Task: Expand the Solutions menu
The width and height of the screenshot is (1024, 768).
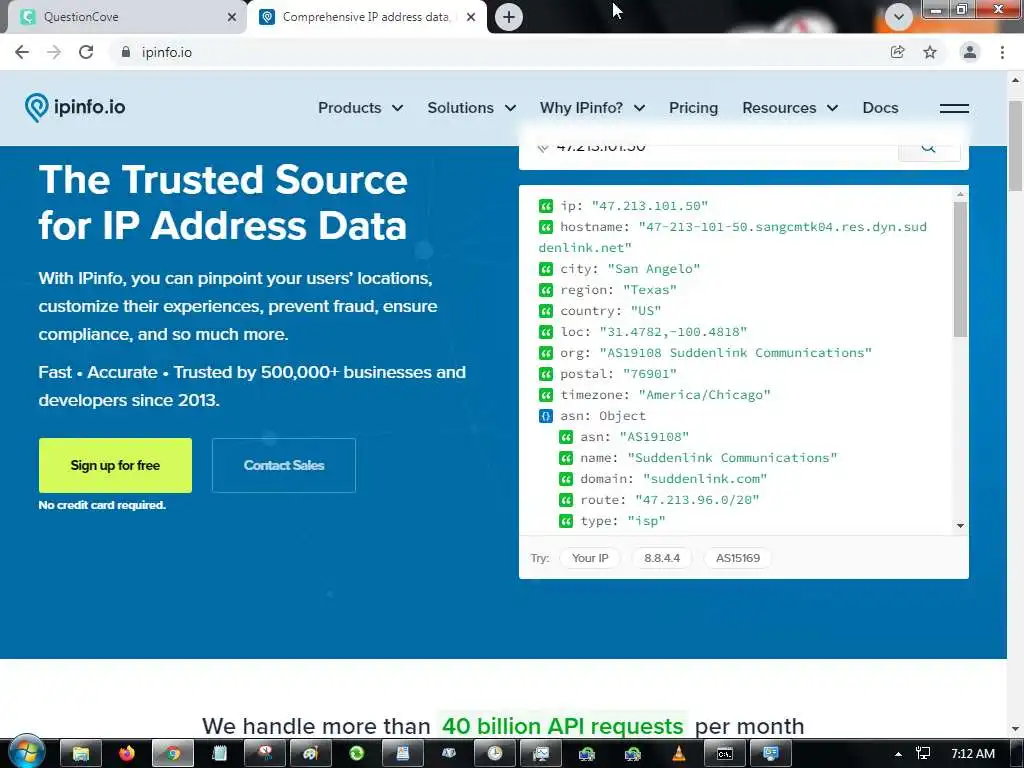Action: coord(472,108)
